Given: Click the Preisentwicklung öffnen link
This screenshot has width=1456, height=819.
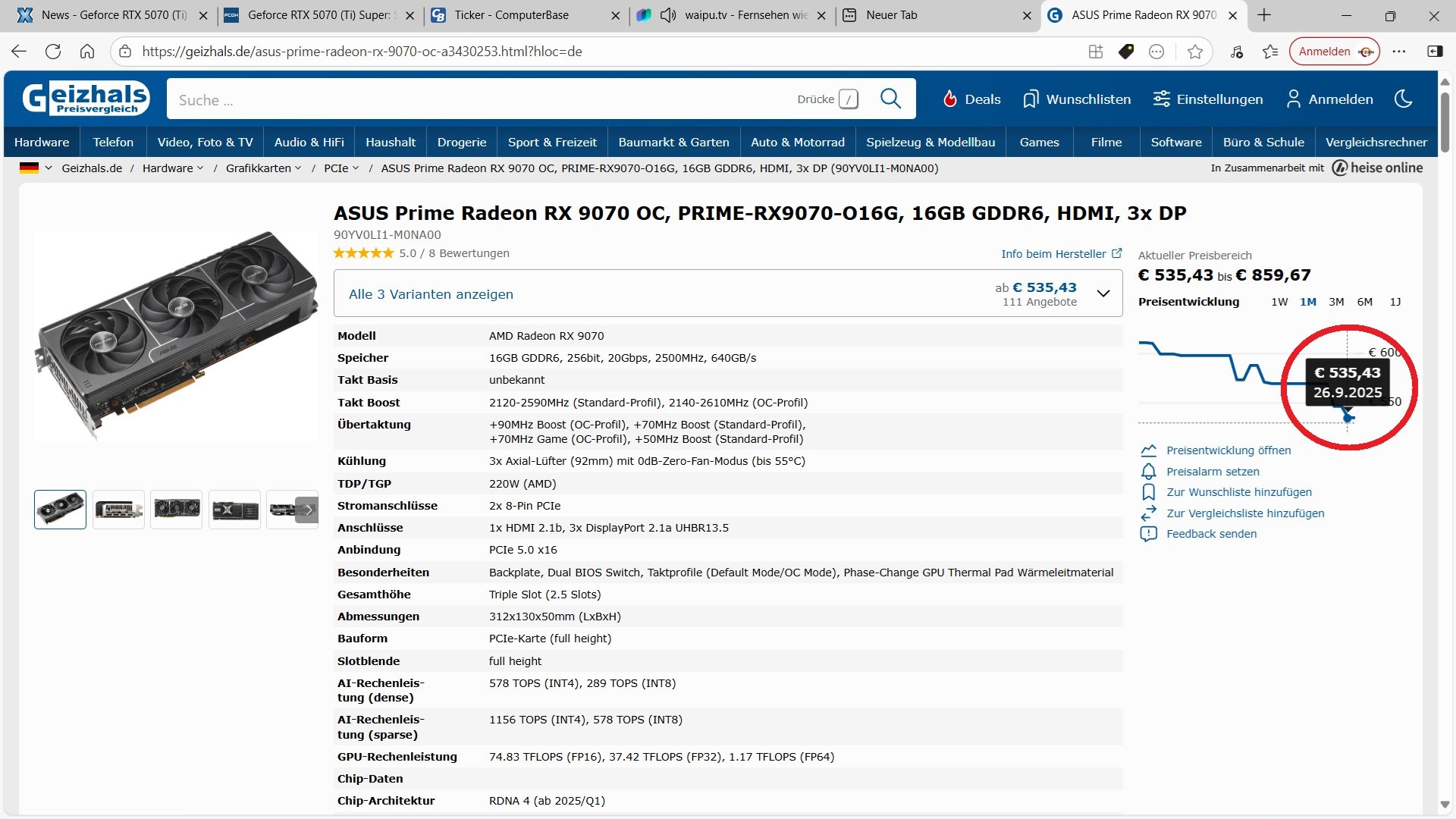Looking at the screenshot, I should (x=1228, y=450).
